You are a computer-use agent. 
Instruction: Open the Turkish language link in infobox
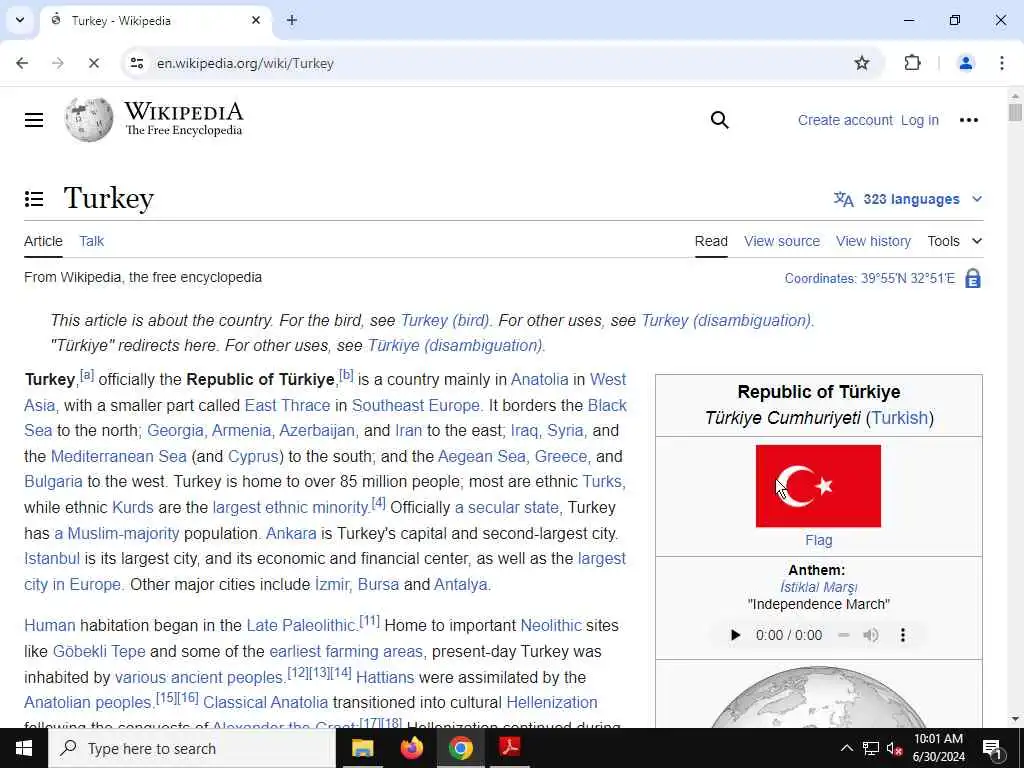[x=899, y=418]
